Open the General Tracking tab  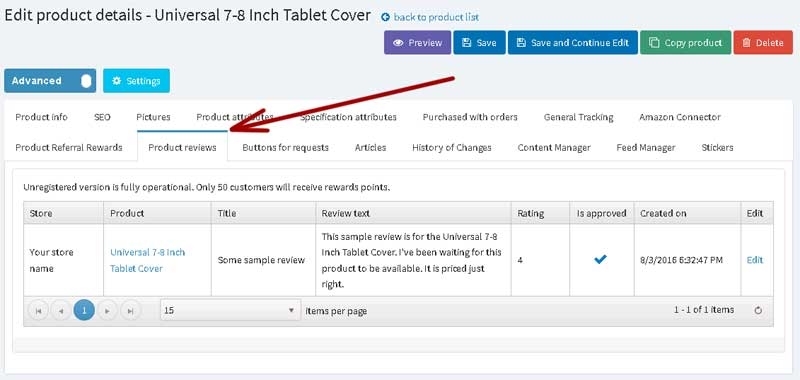click(578, 117)
